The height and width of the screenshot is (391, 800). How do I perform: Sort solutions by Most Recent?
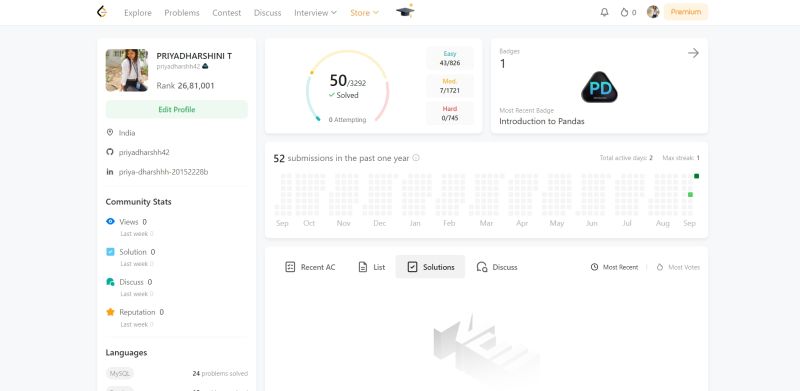(x=614, y=267)
